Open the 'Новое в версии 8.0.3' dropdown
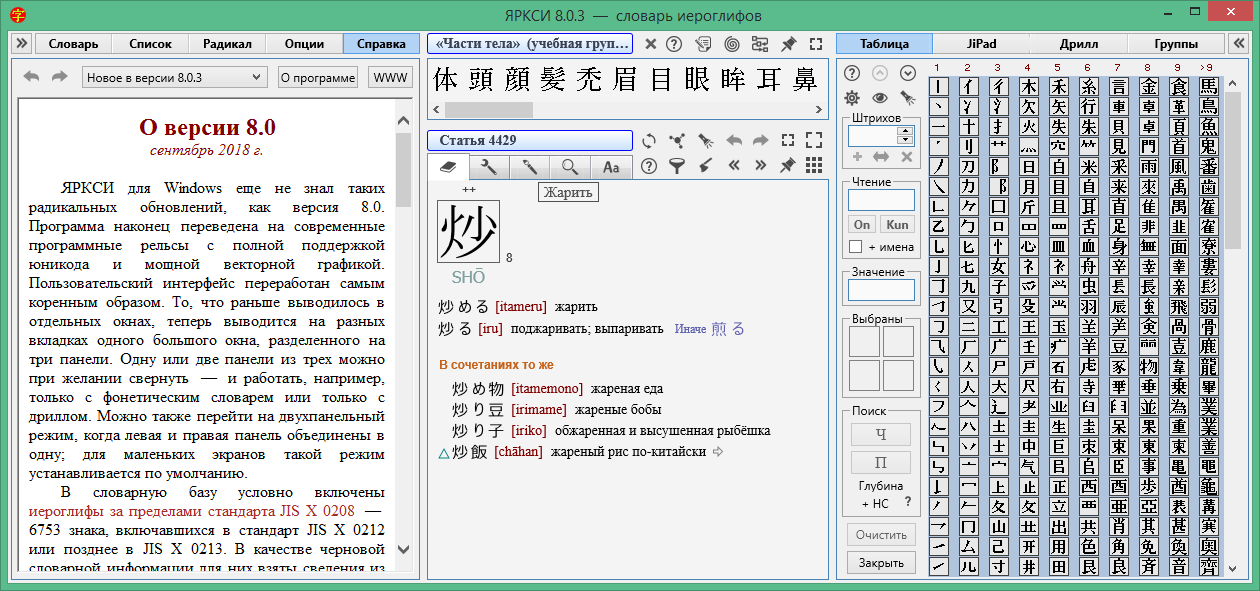The height and width of the screenshot is (591, 1260). point(174,77)
